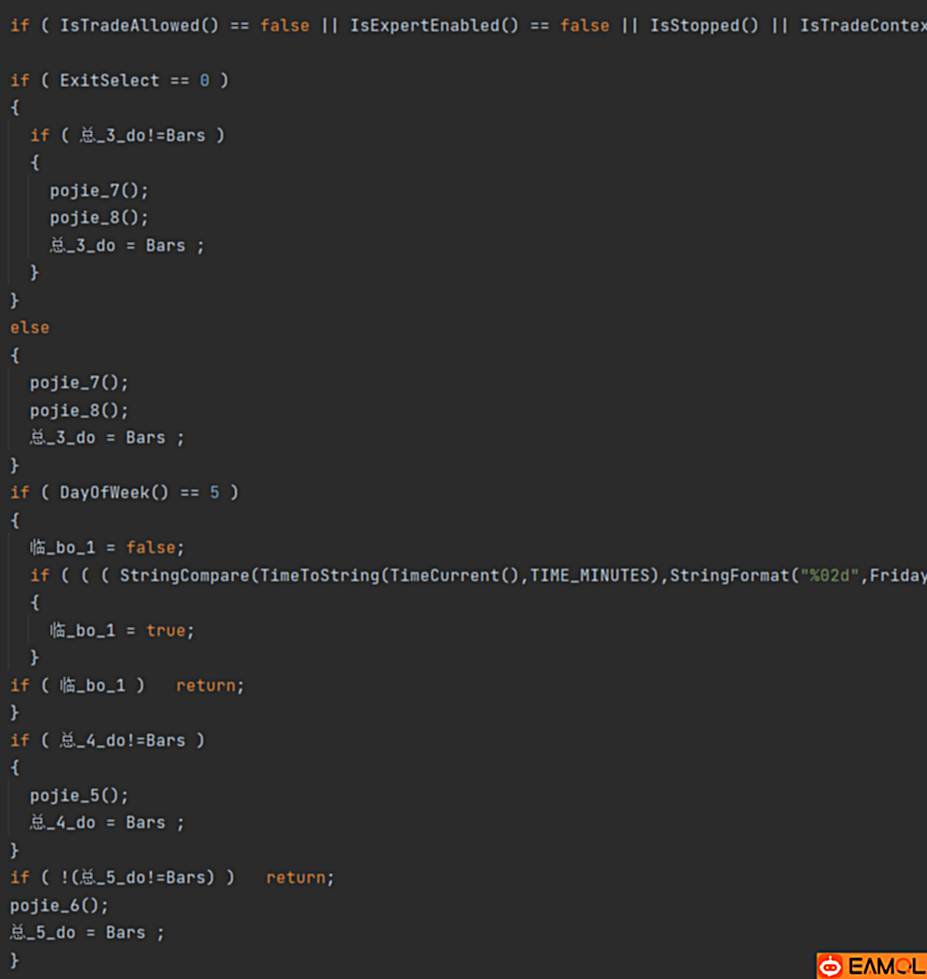Click the pojie_6(); call
Image resolution: width=927 pixels, height=979 pixels.
tap(59, 905)
